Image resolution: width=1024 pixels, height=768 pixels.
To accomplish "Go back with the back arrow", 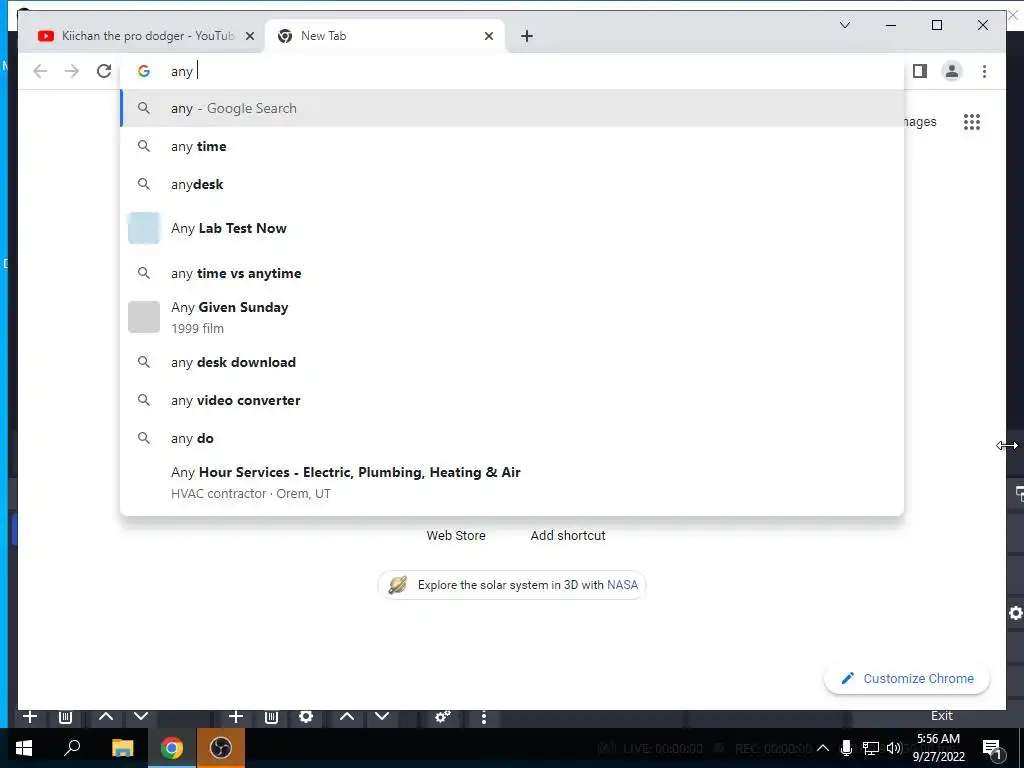I will 40,71.
